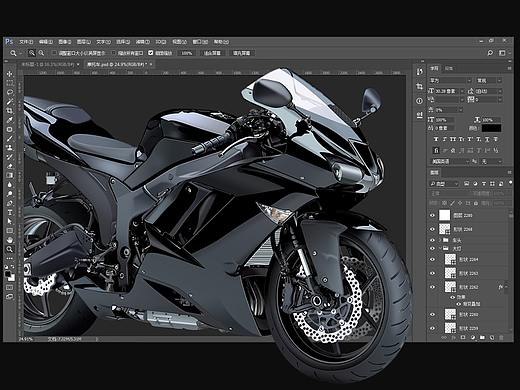
Task: Close the 摩托车.psd document tab
Action: [151, 64]
